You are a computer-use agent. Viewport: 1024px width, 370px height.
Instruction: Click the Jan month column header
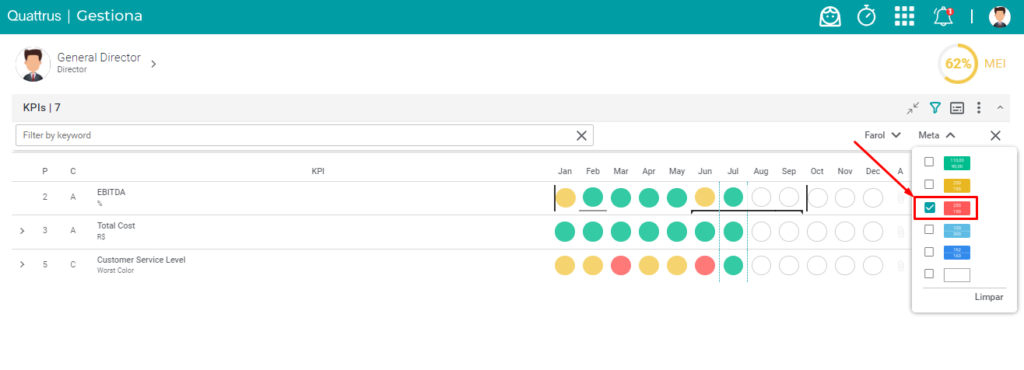pos(565,171)
